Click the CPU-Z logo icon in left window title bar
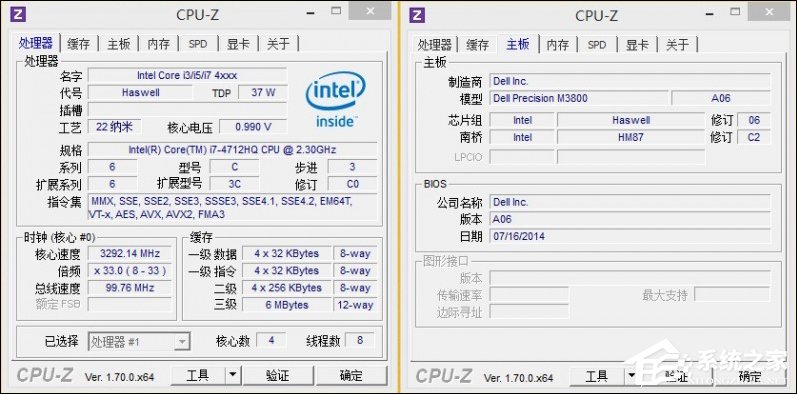This screenshot has height=394, width=797. 18,14
